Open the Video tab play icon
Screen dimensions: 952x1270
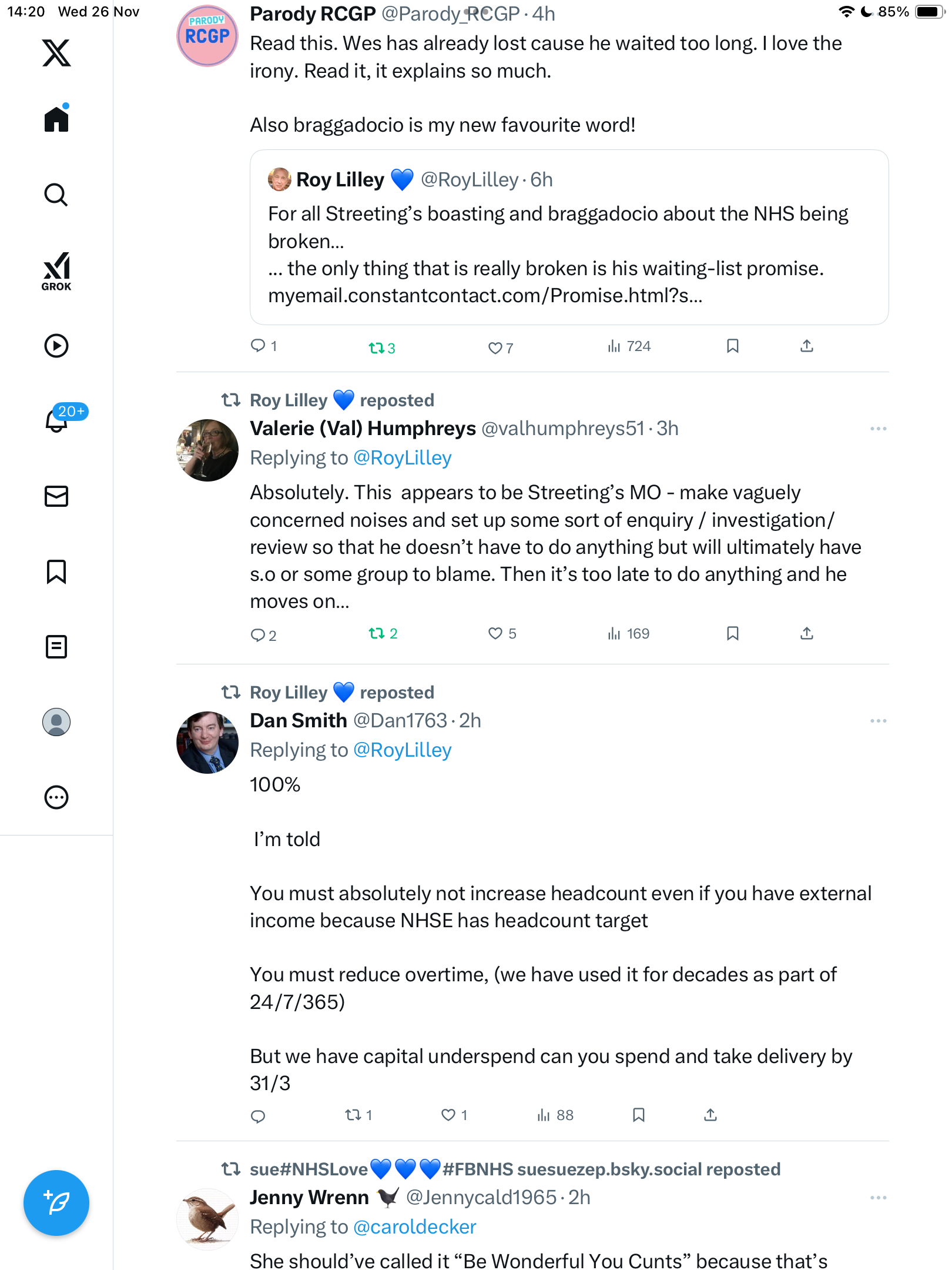pos(56,346)
